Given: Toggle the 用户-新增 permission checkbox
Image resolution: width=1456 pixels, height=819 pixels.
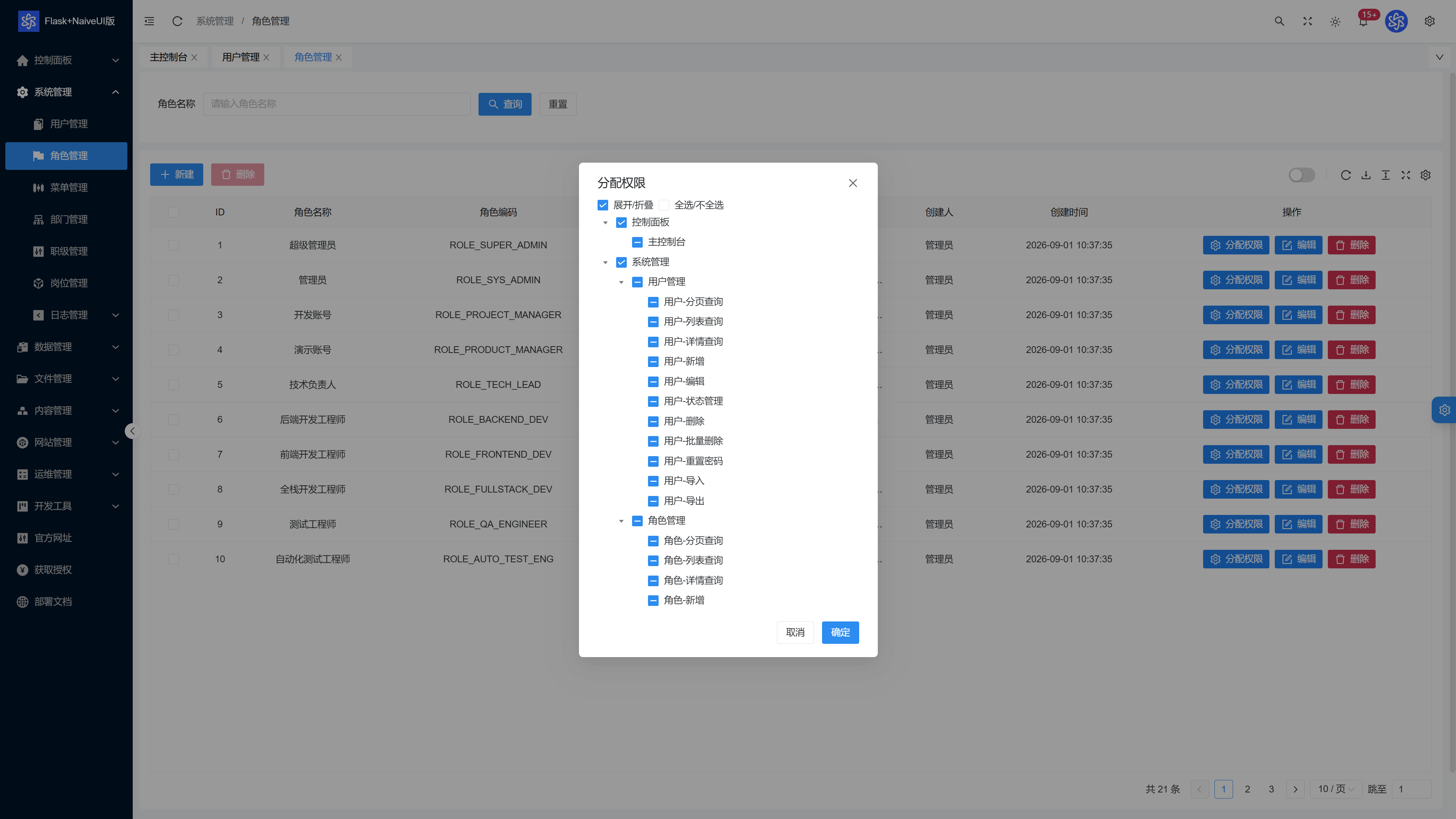Looking at the screenshot, I should [653, 361].
